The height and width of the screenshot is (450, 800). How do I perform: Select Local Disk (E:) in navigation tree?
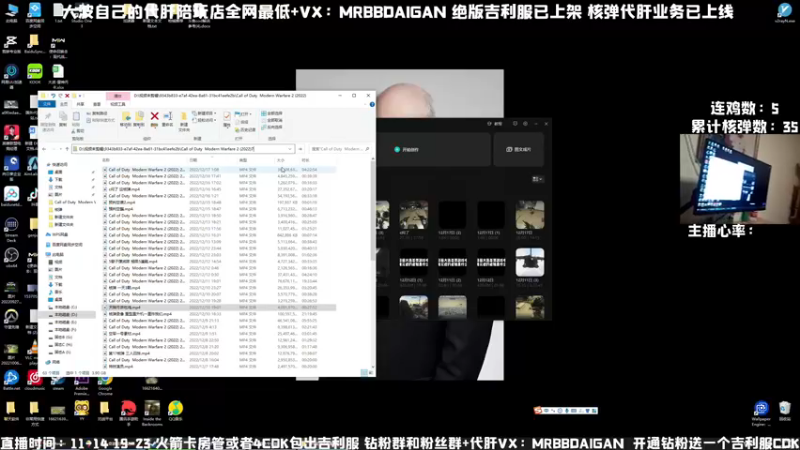coord(65,322)
